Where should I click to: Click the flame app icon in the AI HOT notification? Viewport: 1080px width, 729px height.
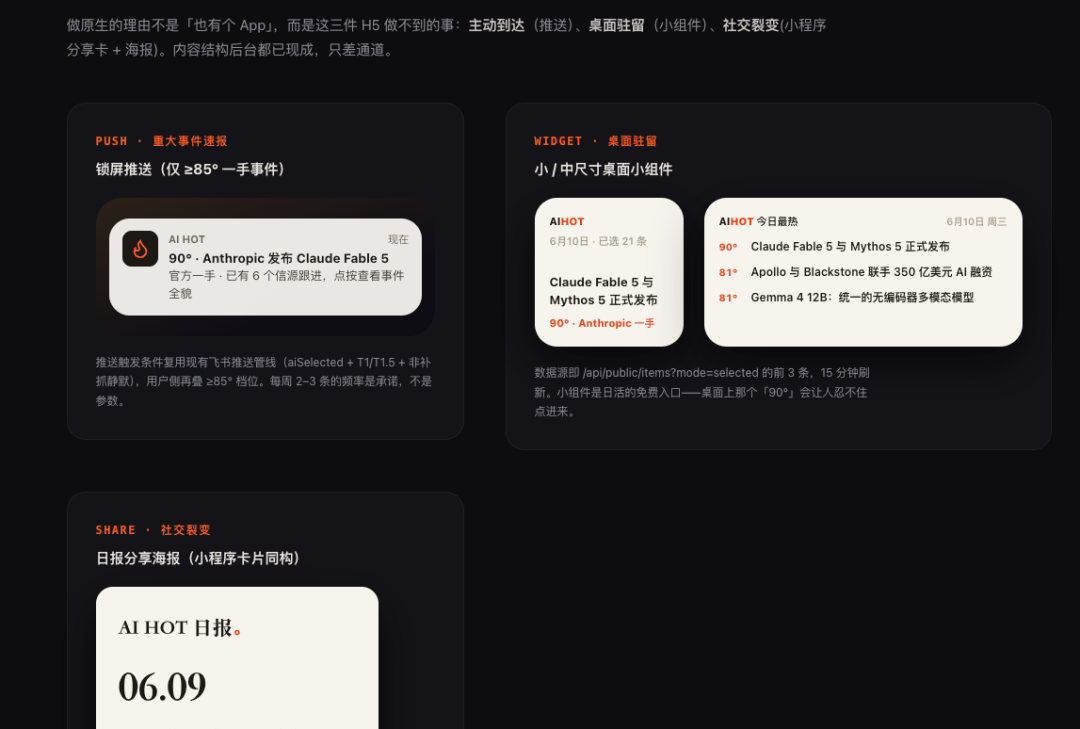[140, 249]
